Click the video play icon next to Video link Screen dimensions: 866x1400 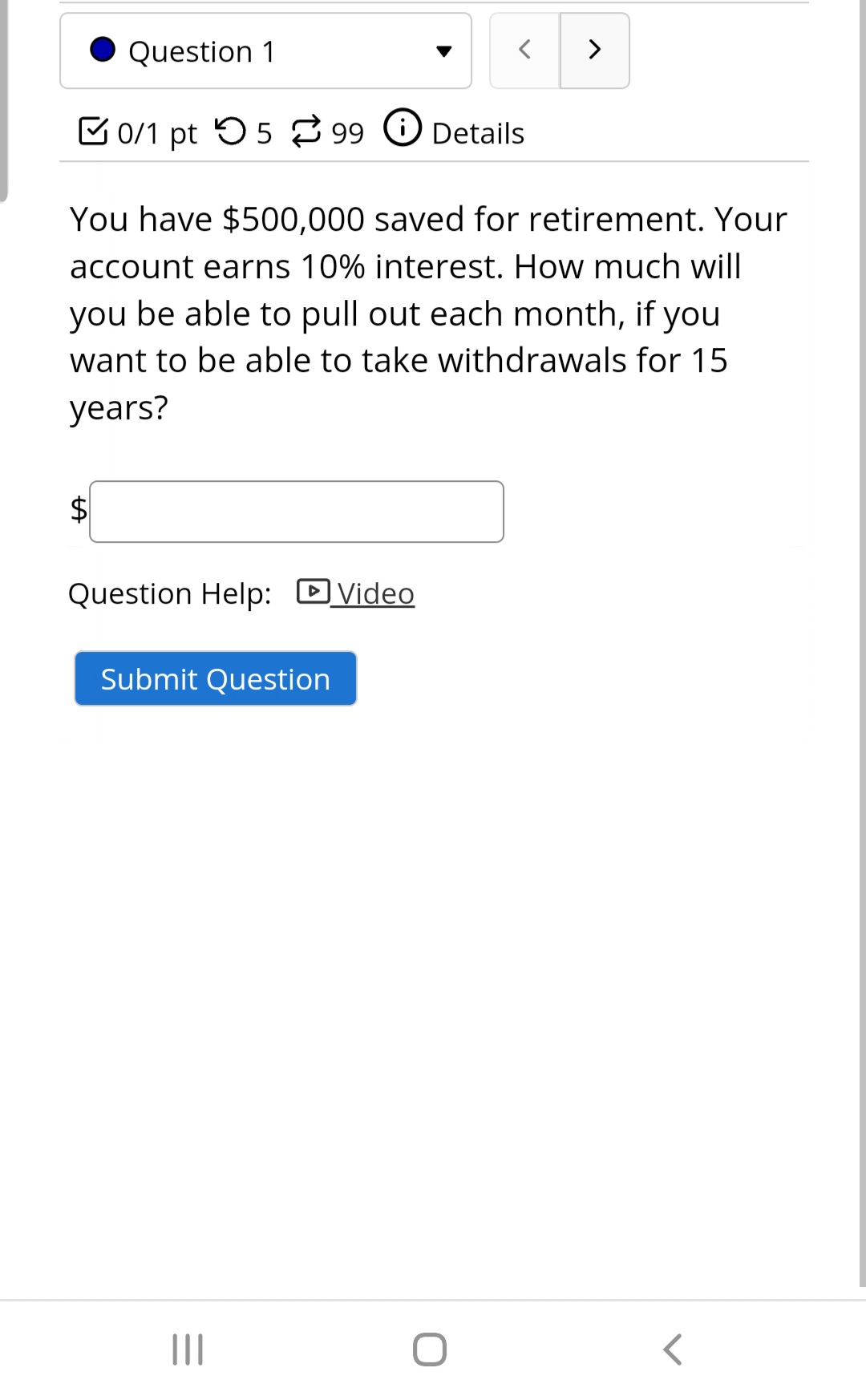click(314, 590)
